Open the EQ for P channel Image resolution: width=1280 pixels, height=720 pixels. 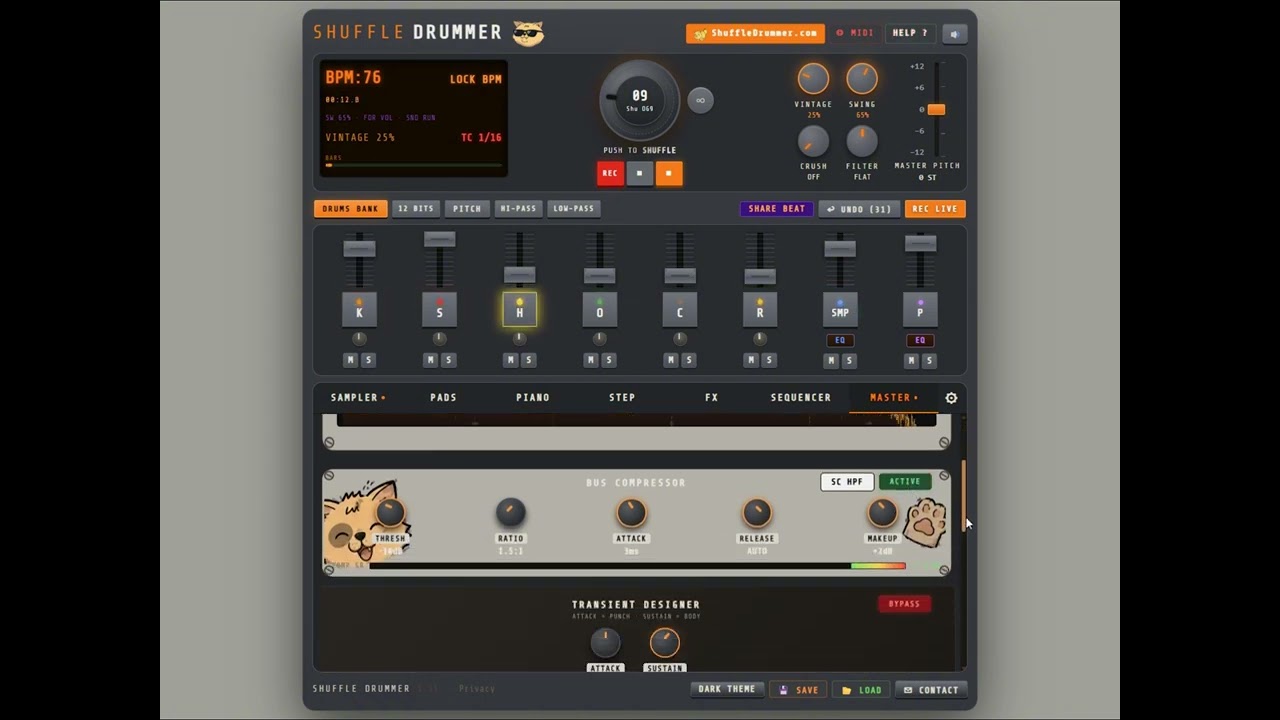tap(920, 340)
